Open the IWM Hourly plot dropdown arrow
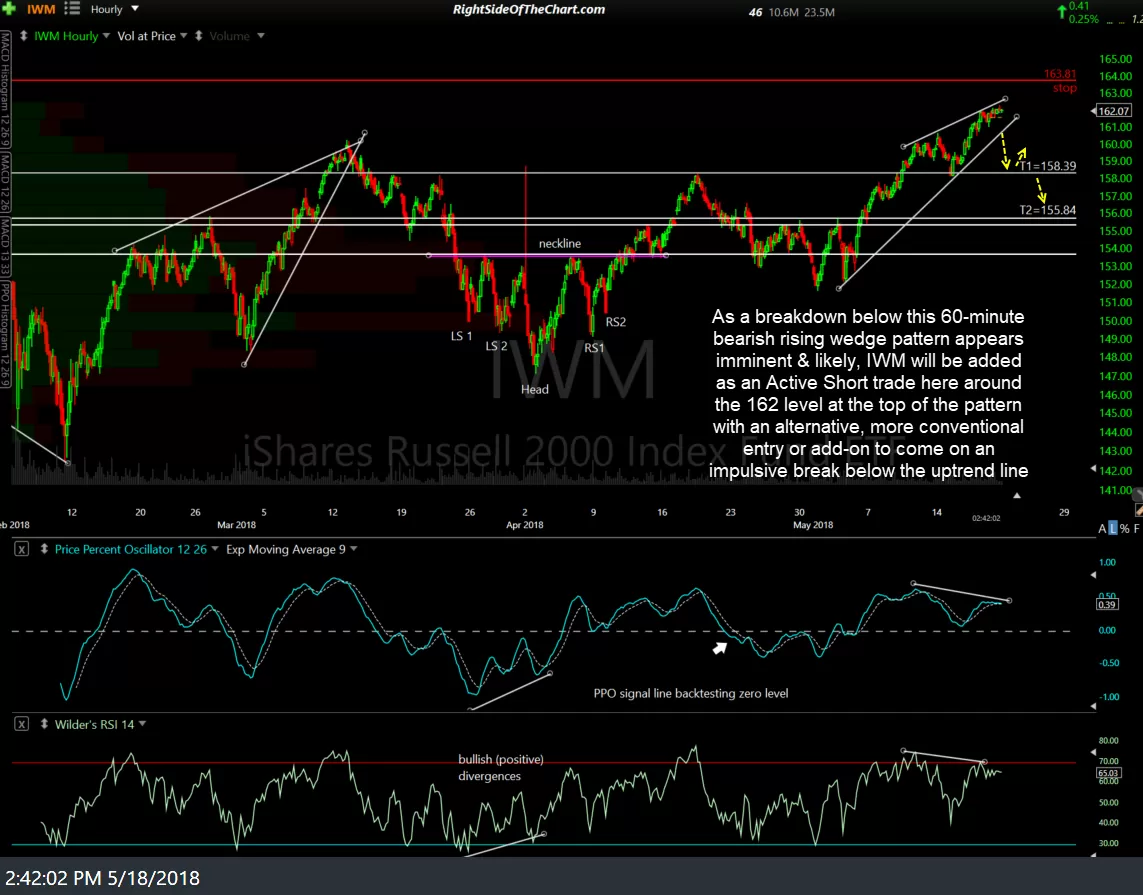This screenshot has width=1143, height=895. (106, 36)
